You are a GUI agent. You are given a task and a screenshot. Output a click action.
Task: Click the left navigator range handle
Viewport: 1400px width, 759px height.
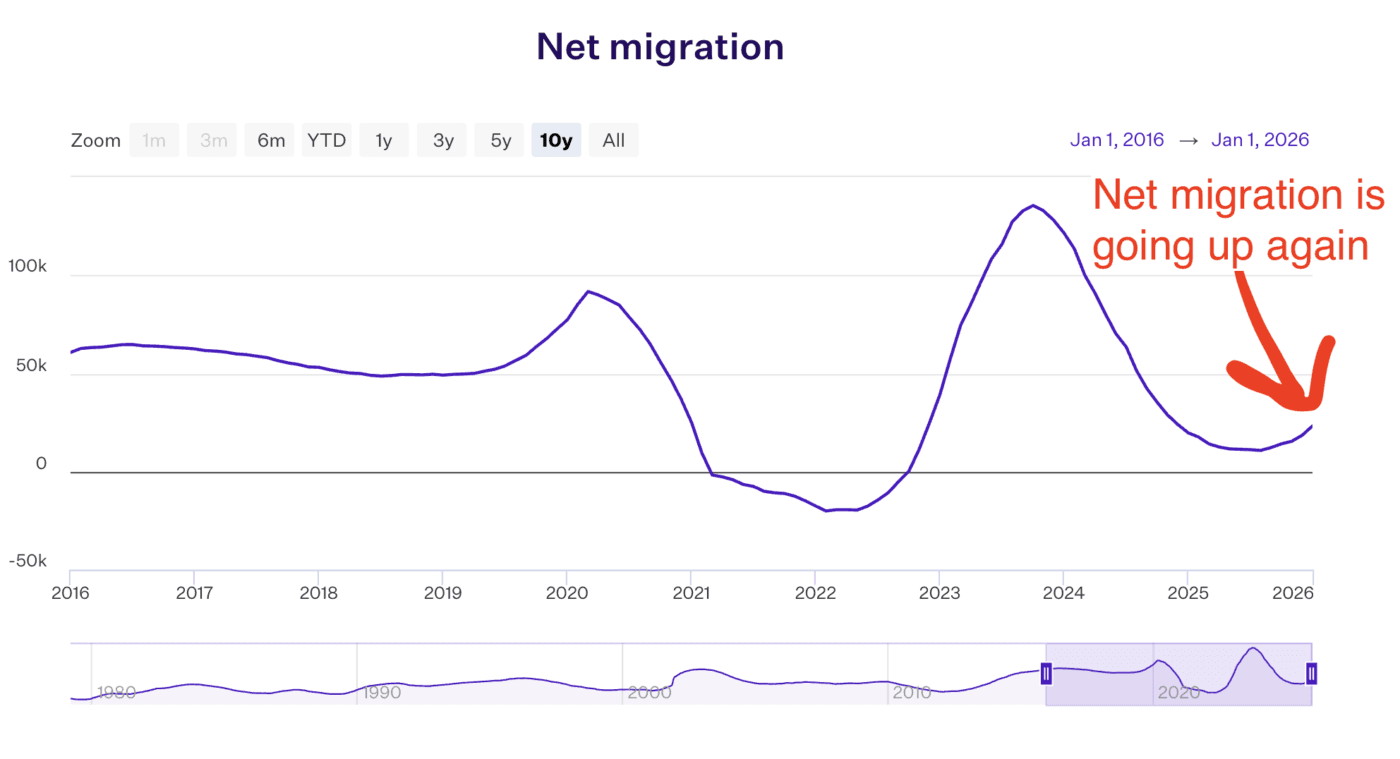[1046, 674]
